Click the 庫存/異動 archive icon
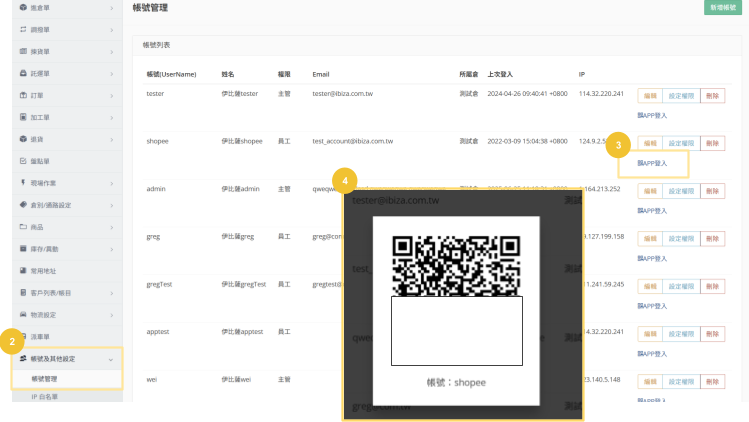 tap(23, 249)
